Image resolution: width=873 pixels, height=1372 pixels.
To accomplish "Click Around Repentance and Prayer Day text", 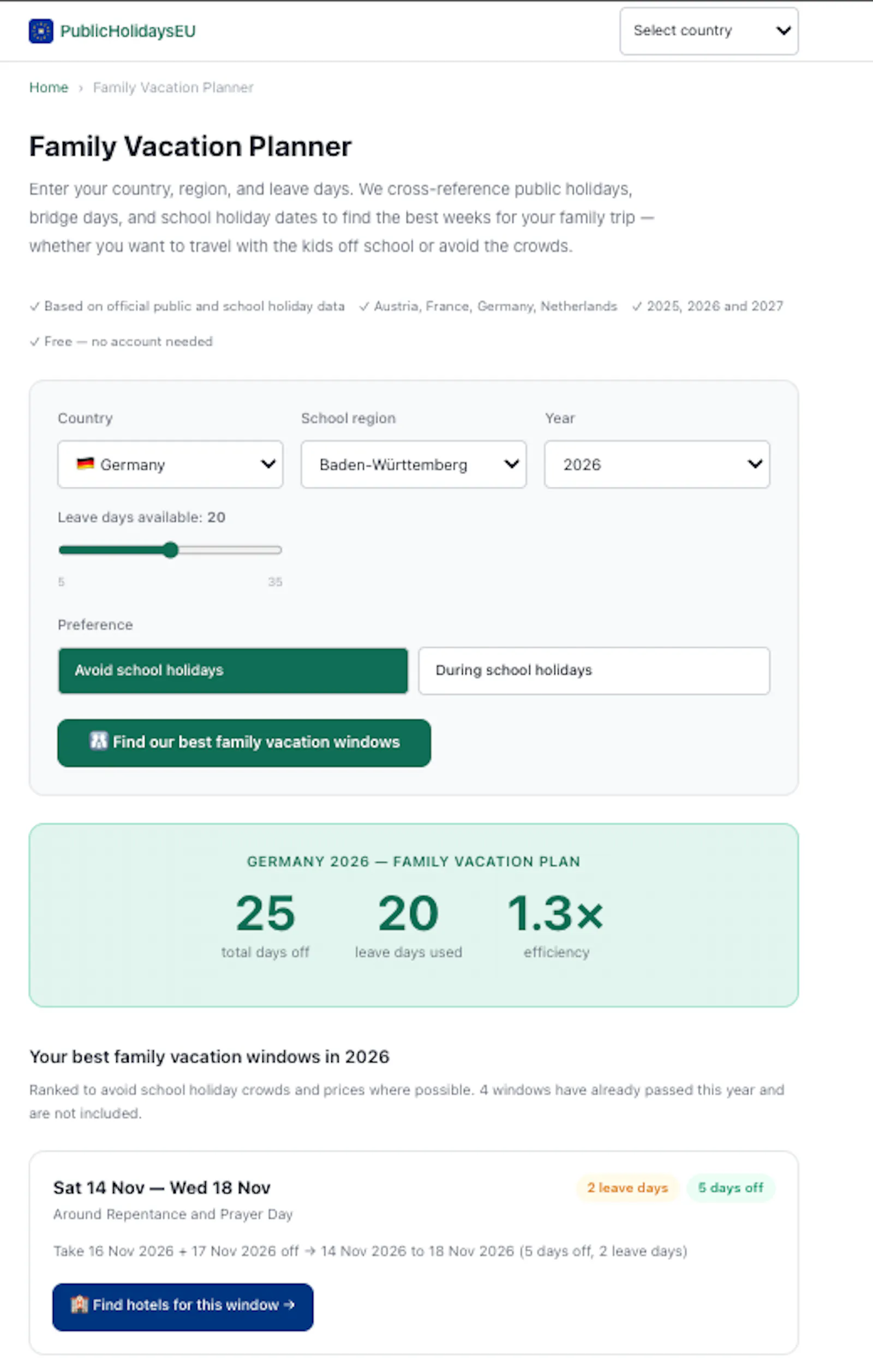I will pos(173,1214).
